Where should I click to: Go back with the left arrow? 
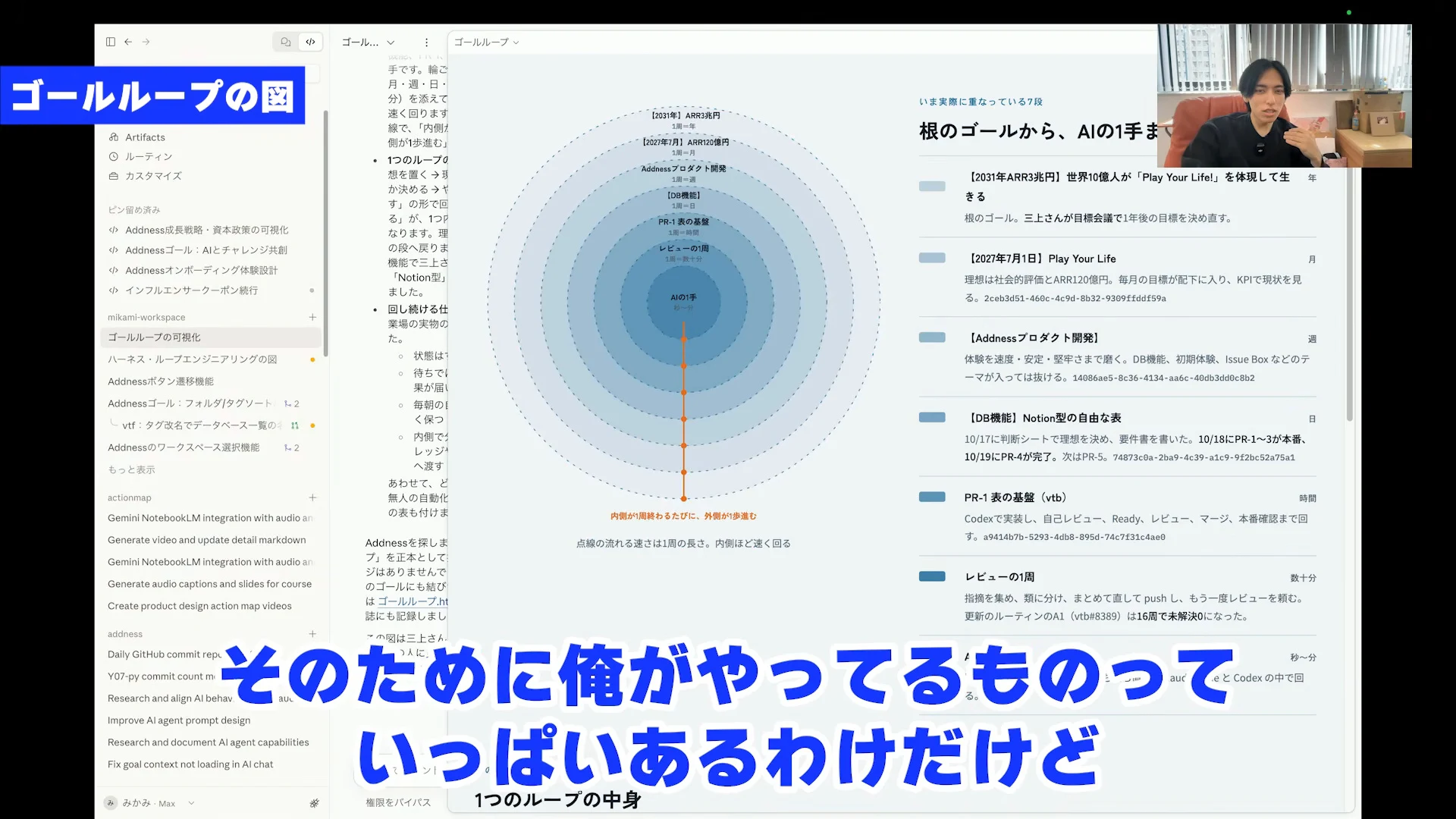pyautogui.click(x=128, y=42)
